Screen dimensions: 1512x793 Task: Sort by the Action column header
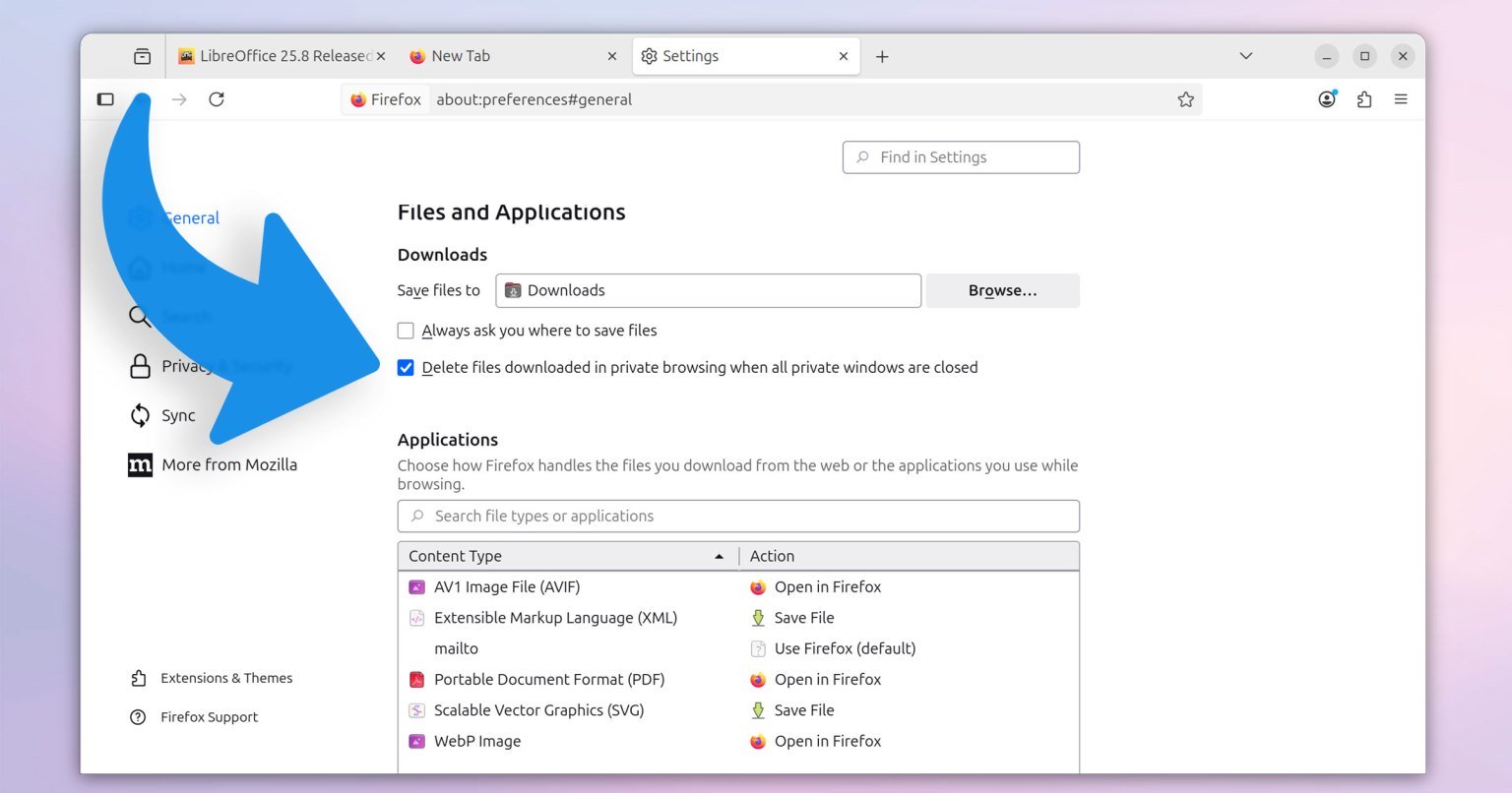click(910, 556)
